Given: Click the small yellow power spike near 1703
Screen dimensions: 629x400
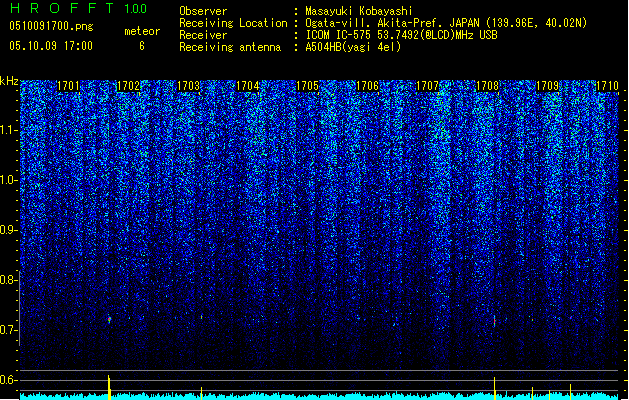Looking at the screenshot, I should (201, 393).
